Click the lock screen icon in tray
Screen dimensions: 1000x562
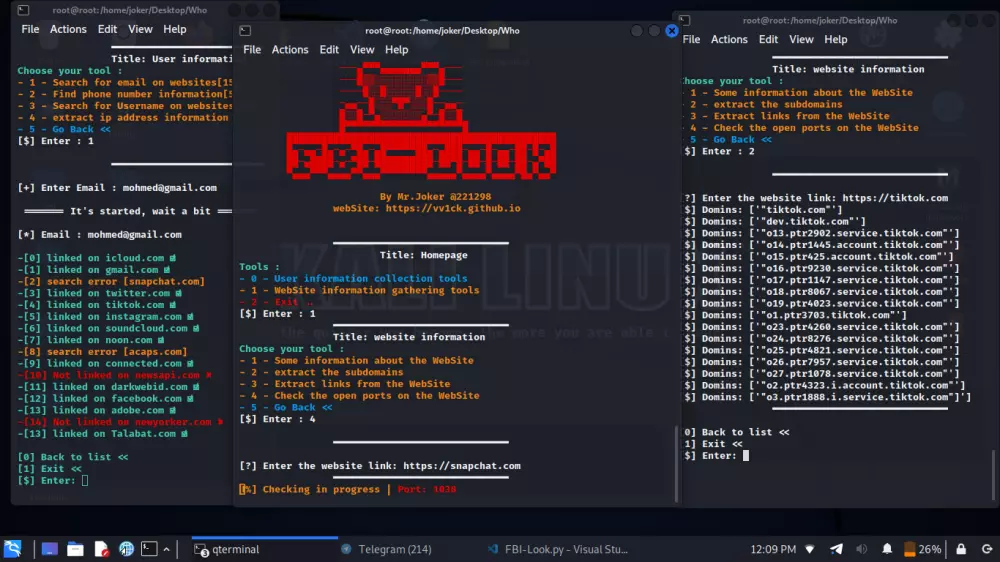tap(961, 549)
